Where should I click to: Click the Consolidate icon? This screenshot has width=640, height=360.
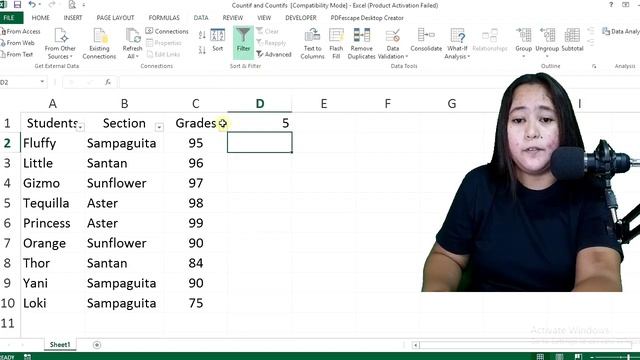(426, 36)
